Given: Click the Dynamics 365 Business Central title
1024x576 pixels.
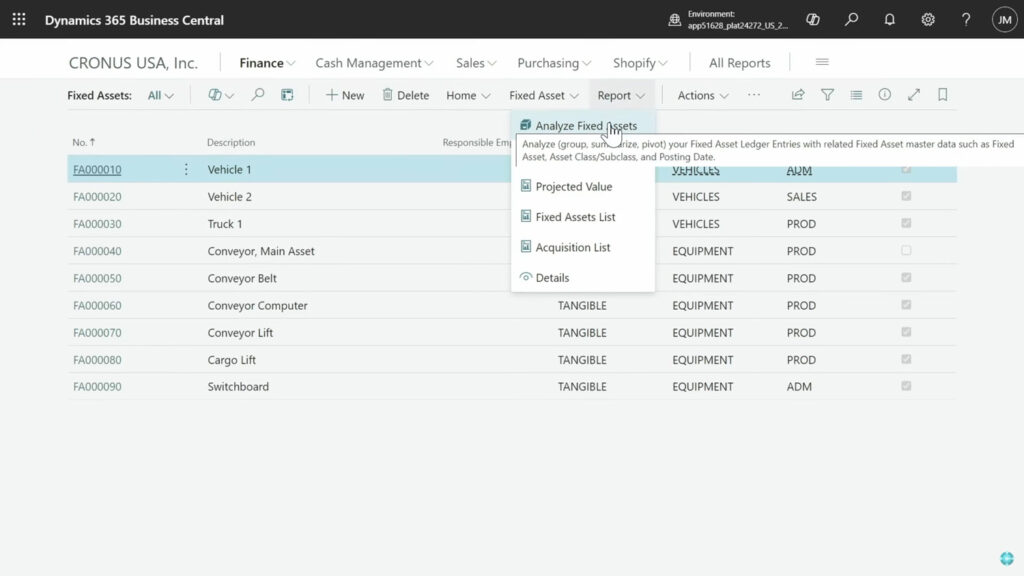Looking at the screenshot, I should click(134, 20).
